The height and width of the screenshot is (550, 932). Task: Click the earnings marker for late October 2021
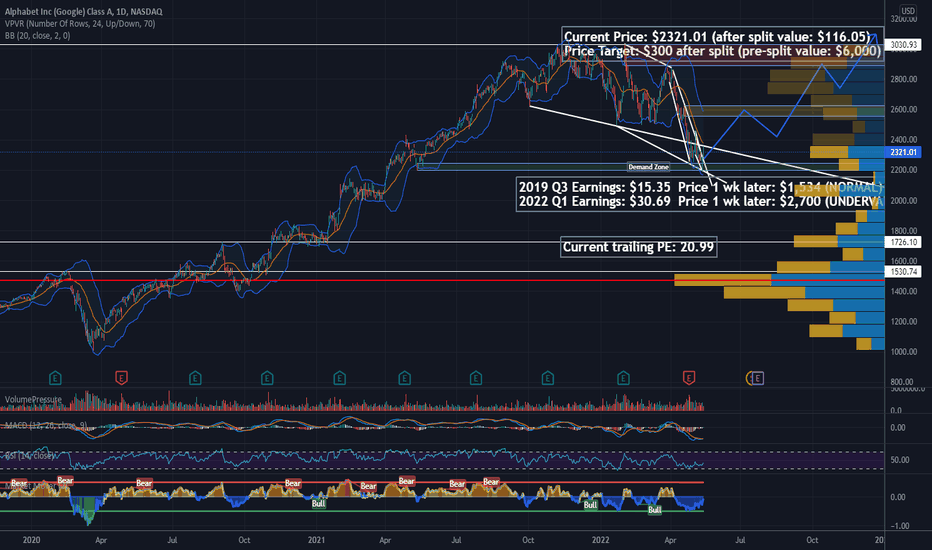547,378
